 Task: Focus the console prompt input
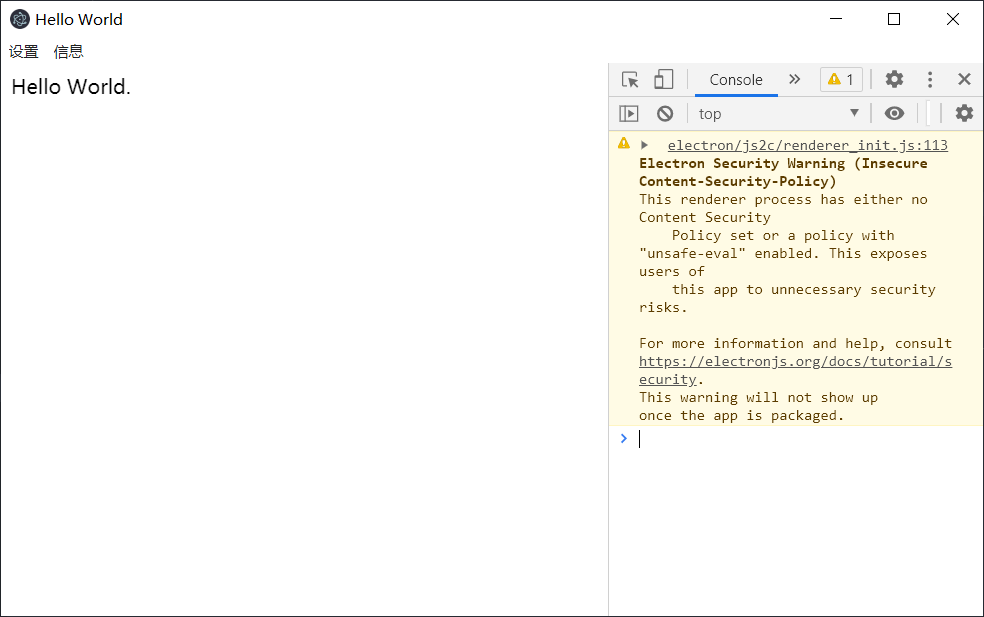[810, 439]
